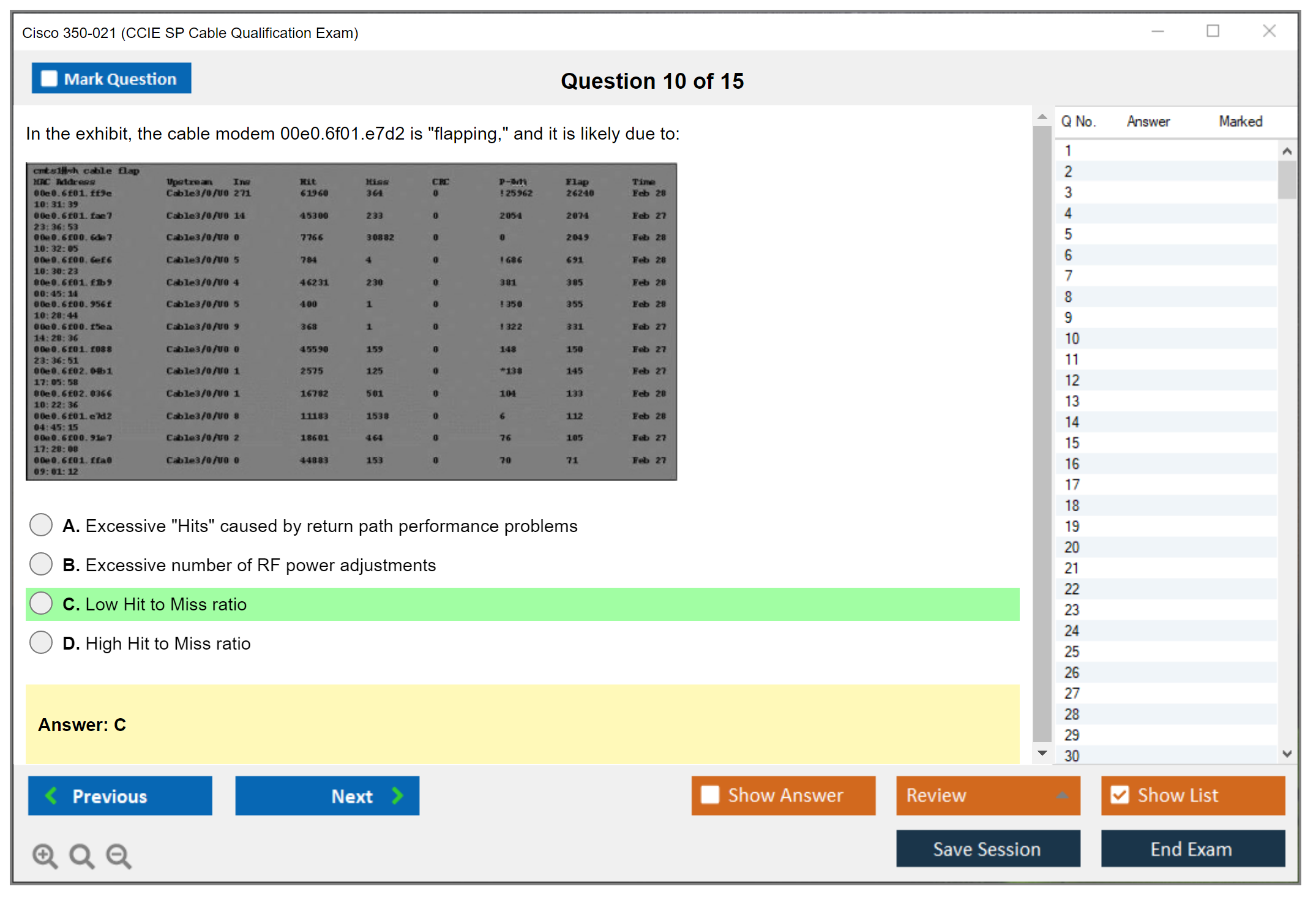Select option D High Hit to Miss ratio

[41, 642]
